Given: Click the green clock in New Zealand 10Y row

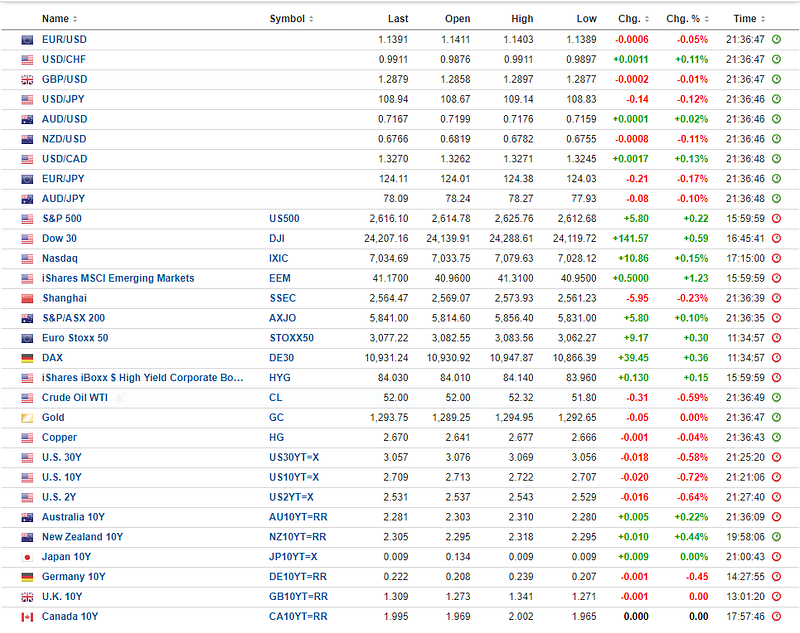Looking at the screenshot, I should point(777,537).
